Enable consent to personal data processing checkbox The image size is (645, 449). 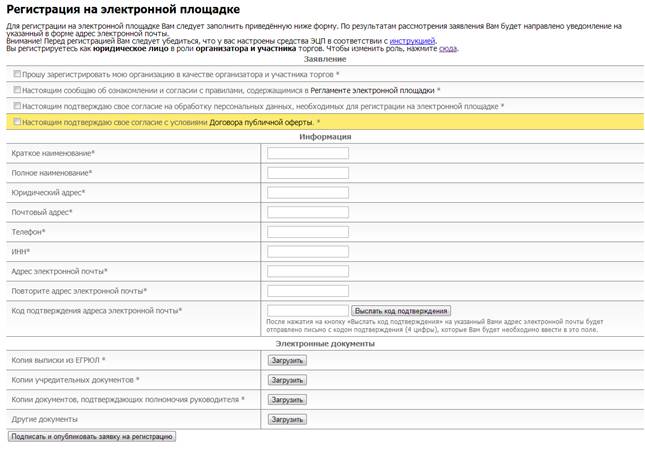click(17, 105)
